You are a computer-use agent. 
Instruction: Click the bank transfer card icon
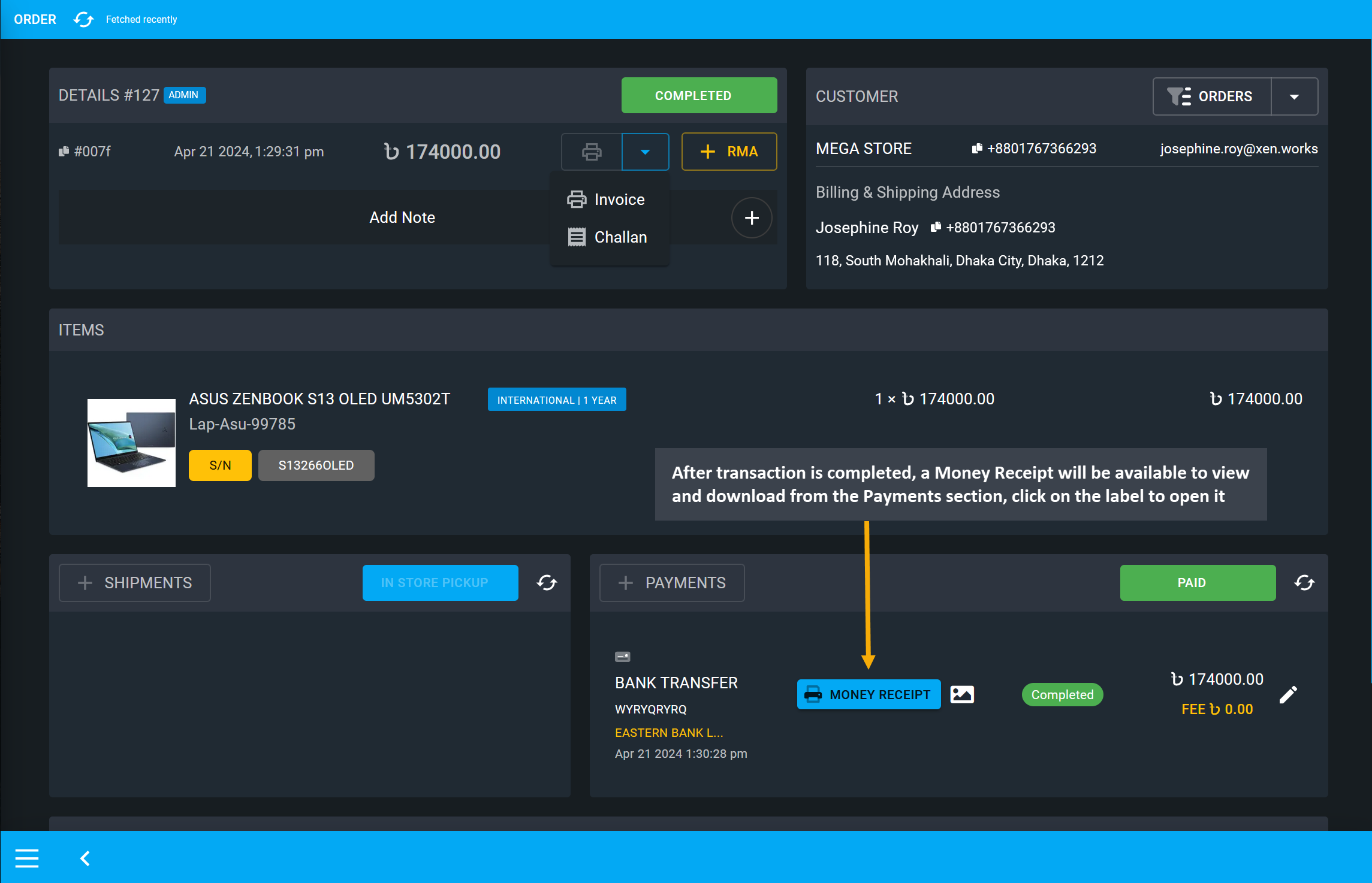(x=622, y=656)
